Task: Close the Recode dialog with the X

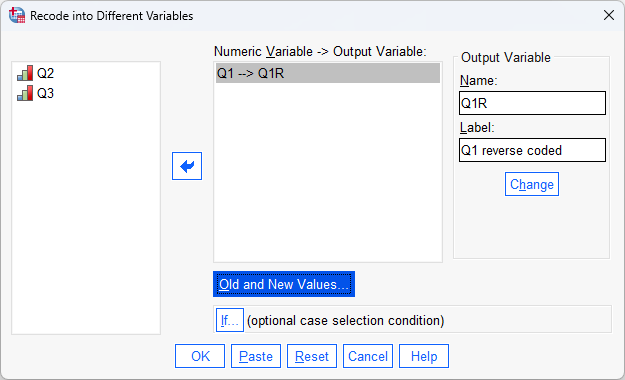Action: [609, 16]
